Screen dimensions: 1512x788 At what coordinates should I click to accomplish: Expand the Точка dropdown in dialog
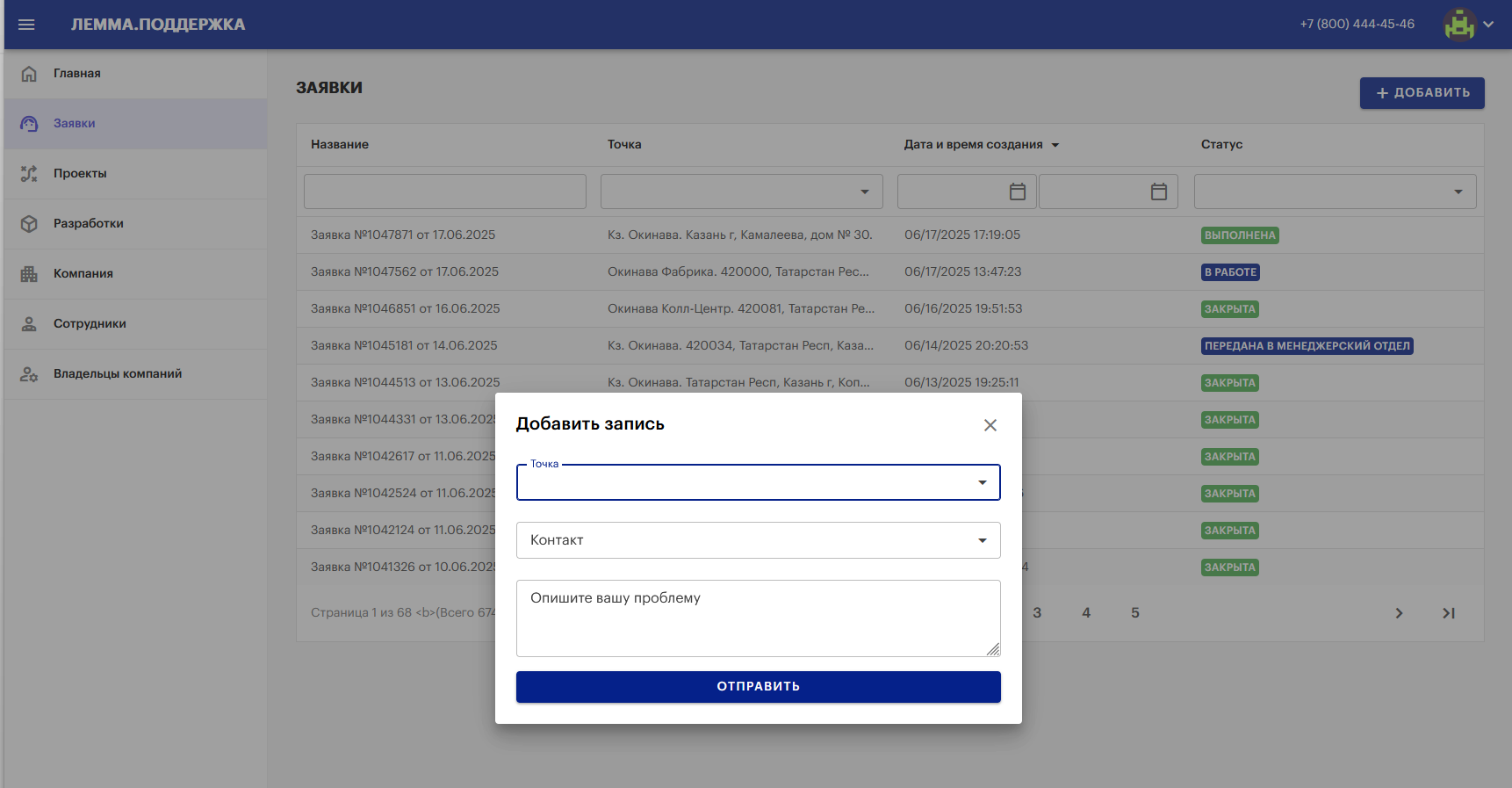point(982,482)
